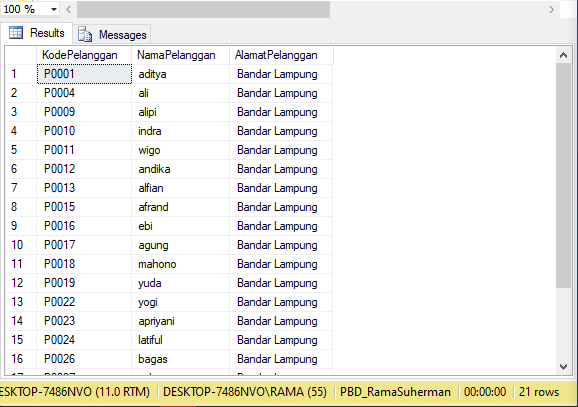Viewport: 578px width, 407px height.
Task: Select cell P0015
Action: 84,207
